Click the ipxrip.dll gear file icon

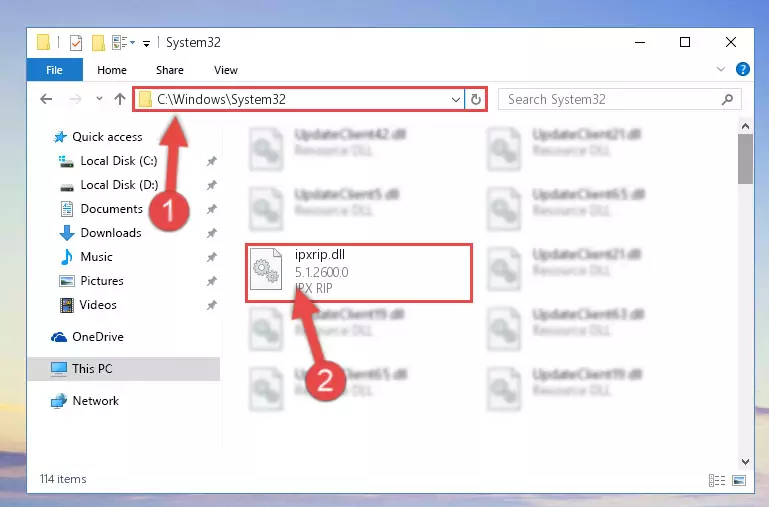(266, 269)
